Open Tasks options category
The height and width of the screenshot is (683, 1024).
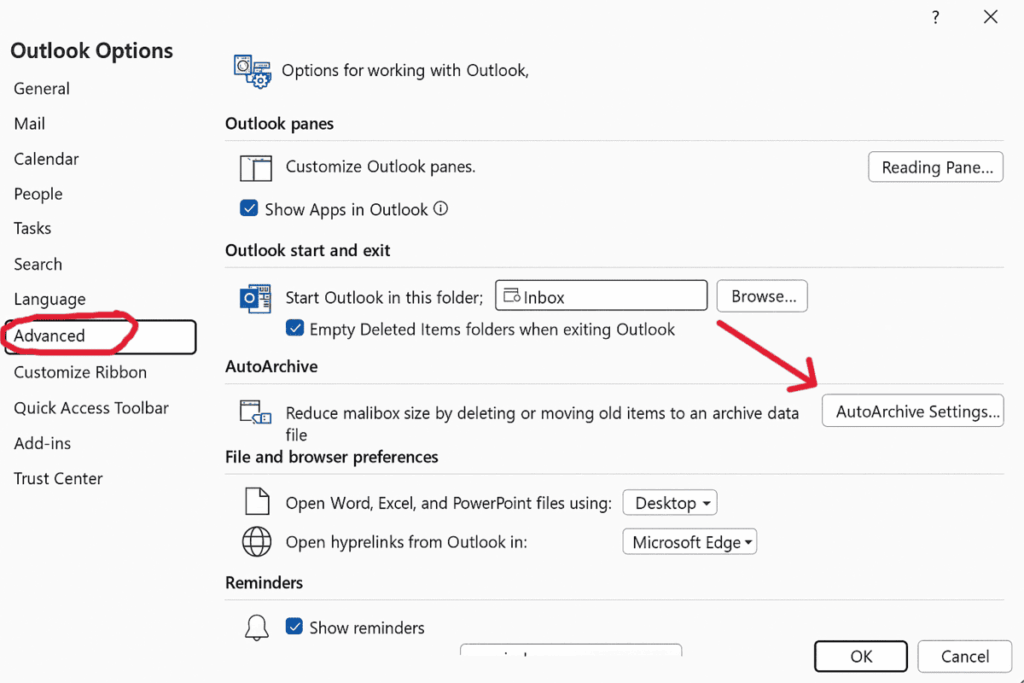pos(32,229)
